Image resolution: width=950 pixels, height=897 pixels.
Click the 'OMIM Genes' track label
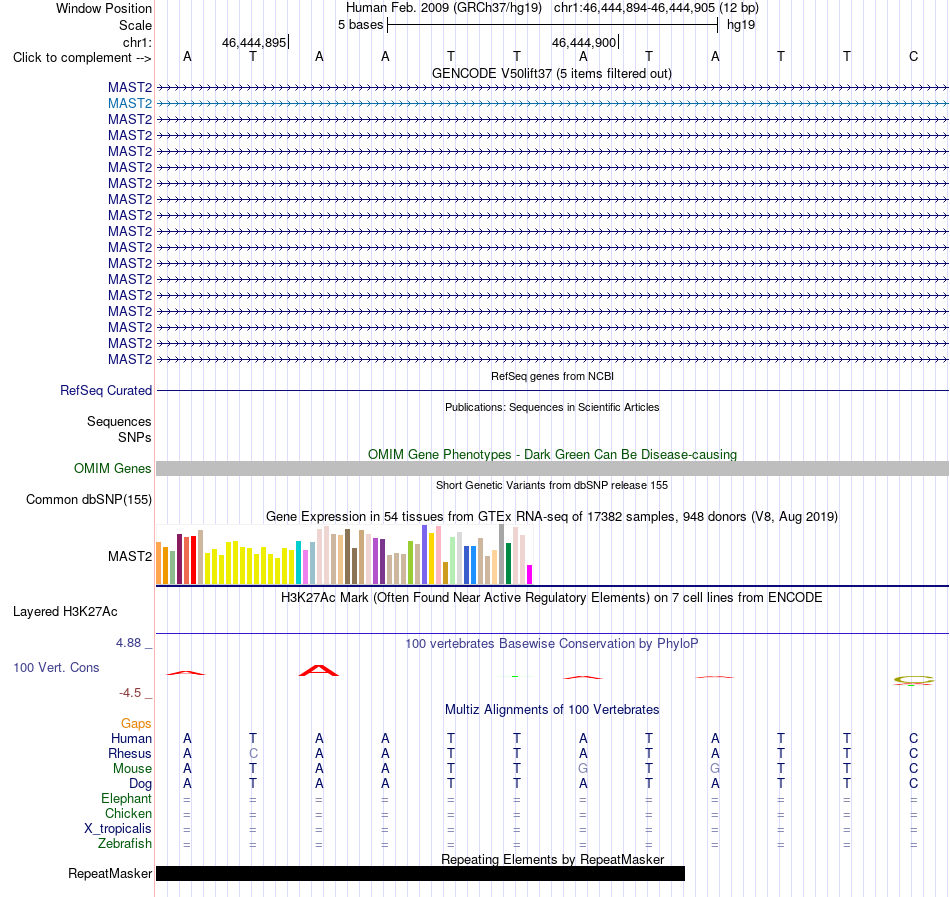click(113, 468)
